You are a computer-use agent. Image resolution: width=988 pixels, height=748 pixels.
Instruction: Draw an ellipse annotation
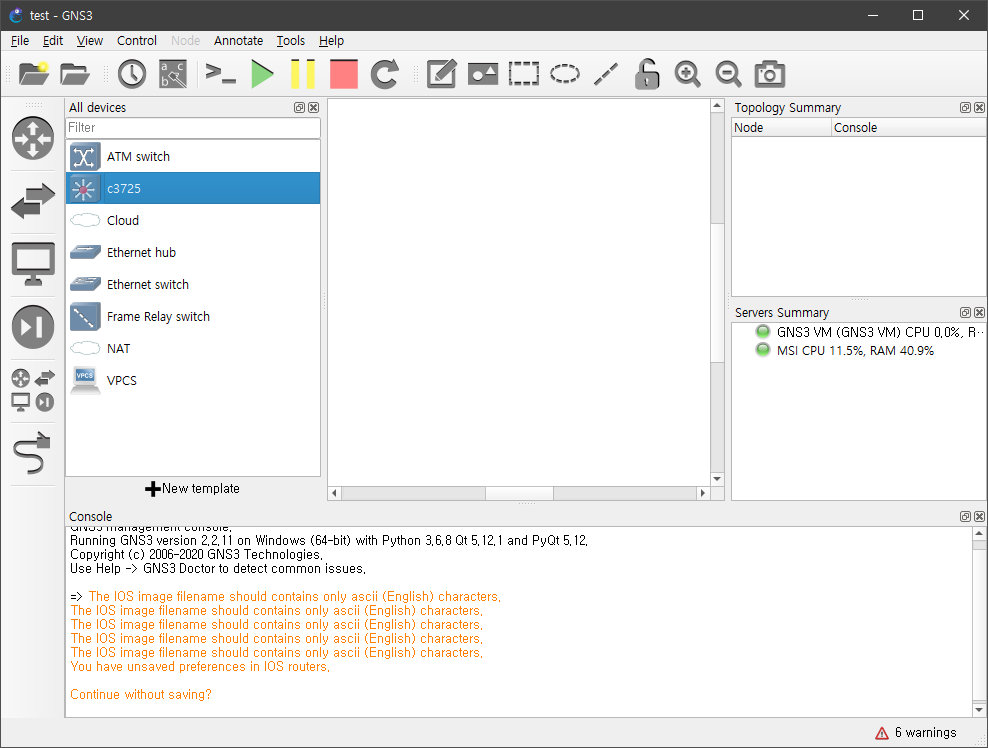[x=565, y=74]
